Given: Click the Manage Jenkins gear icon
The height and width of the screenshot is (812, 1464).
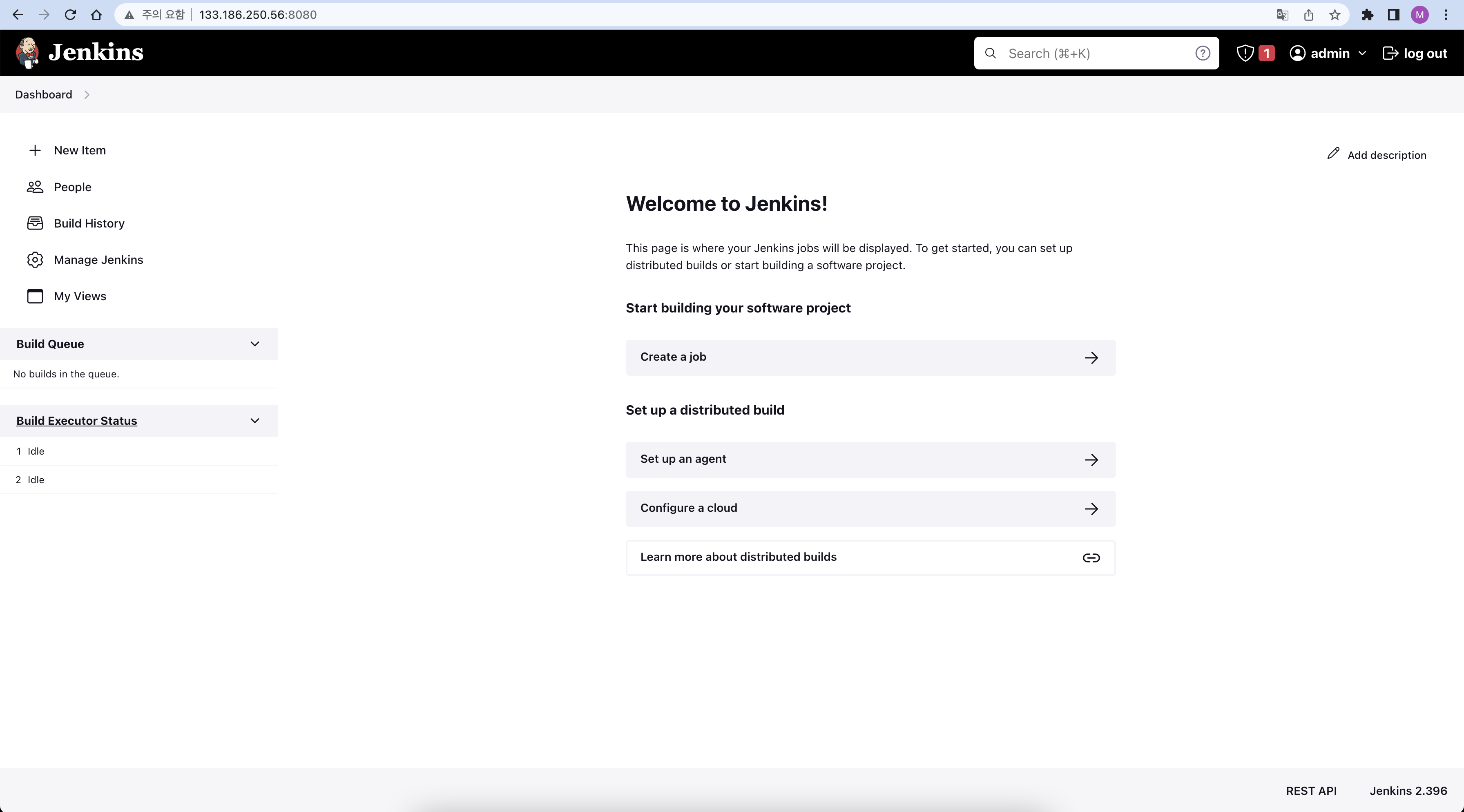Looking at the screenshot, I should [35, 260].
